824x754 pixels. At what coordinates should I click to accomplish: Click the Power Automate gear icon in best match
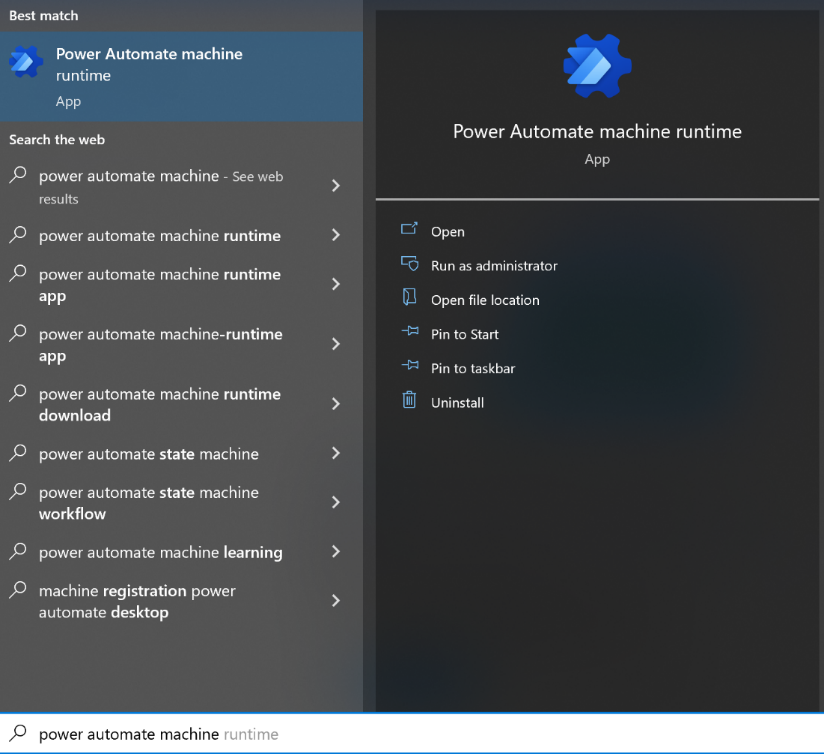coord(26,62)
